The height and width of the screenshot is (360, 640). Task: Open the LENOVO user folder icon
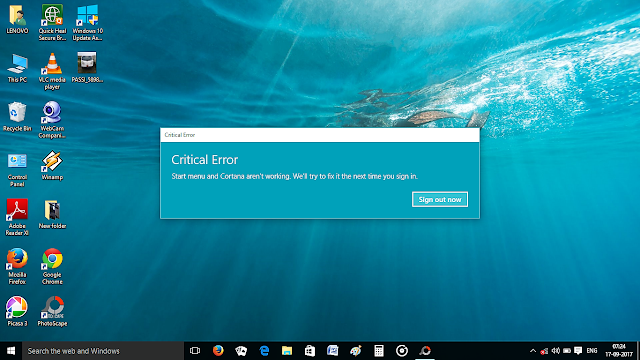[x=17, y=20]
